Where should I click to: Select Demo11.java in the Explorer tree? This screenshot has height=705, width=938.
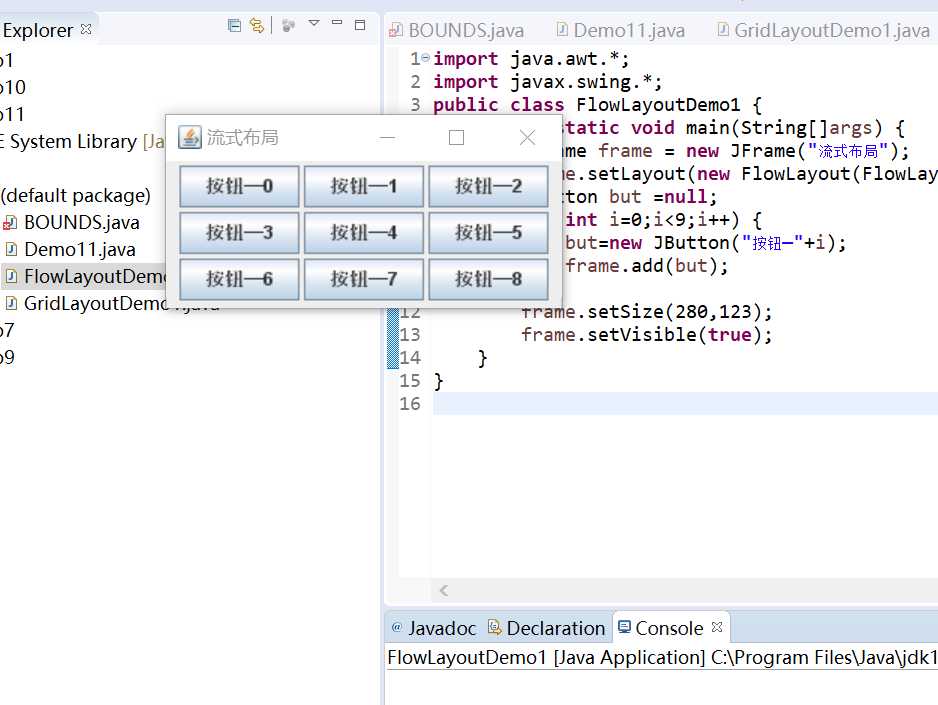point(80,249)
